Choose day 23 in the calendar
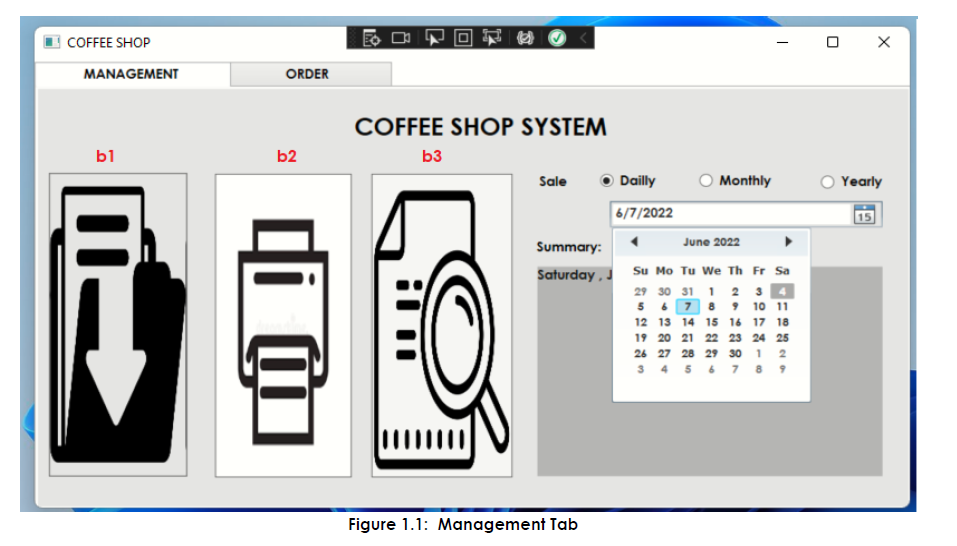This screenshot has height=546, width=957. [x=735, y=338]
